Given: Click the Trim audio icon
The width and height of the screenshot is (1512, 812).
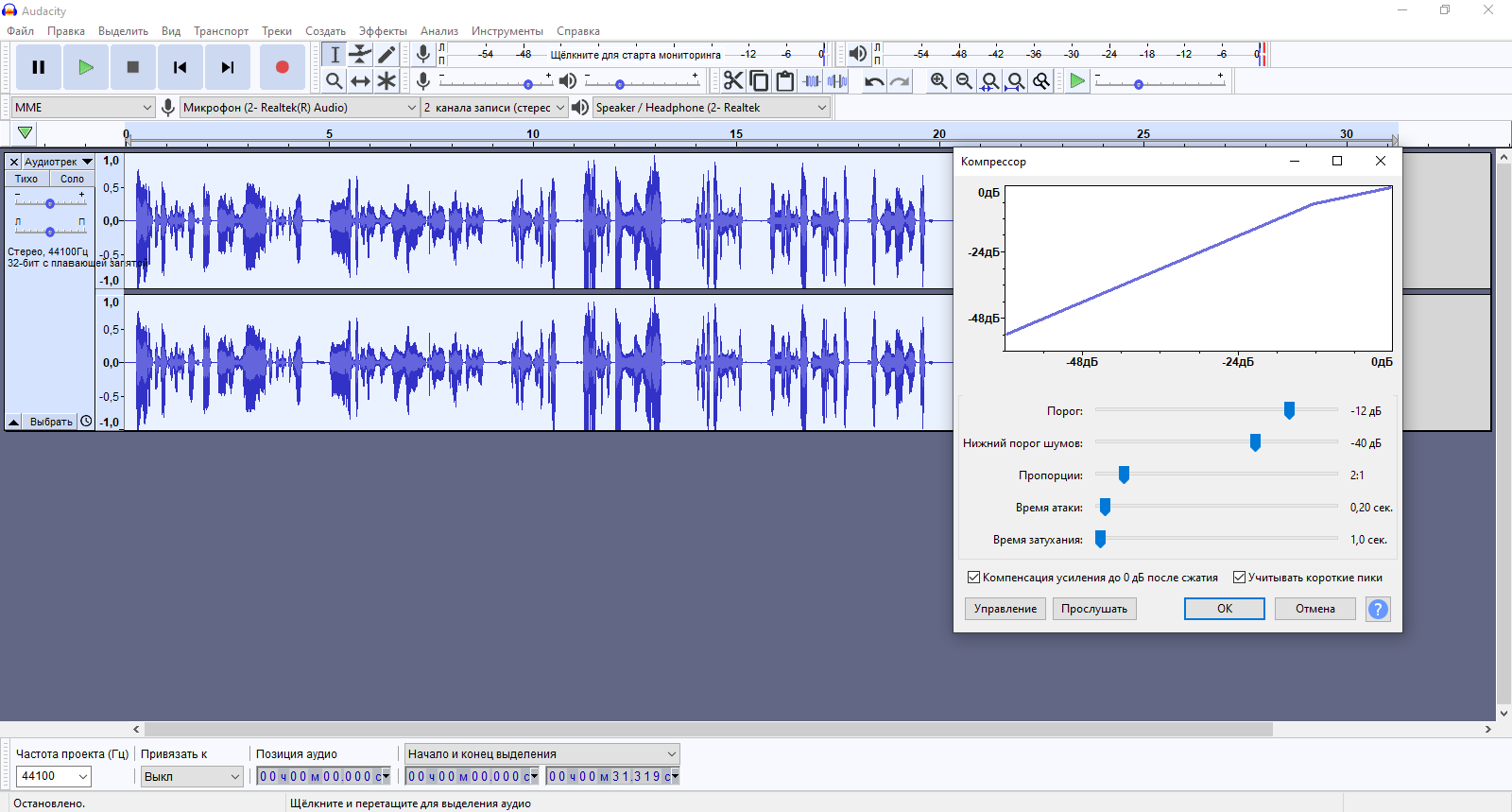Looking at the screenshot, I should click(x=811, y=81).
